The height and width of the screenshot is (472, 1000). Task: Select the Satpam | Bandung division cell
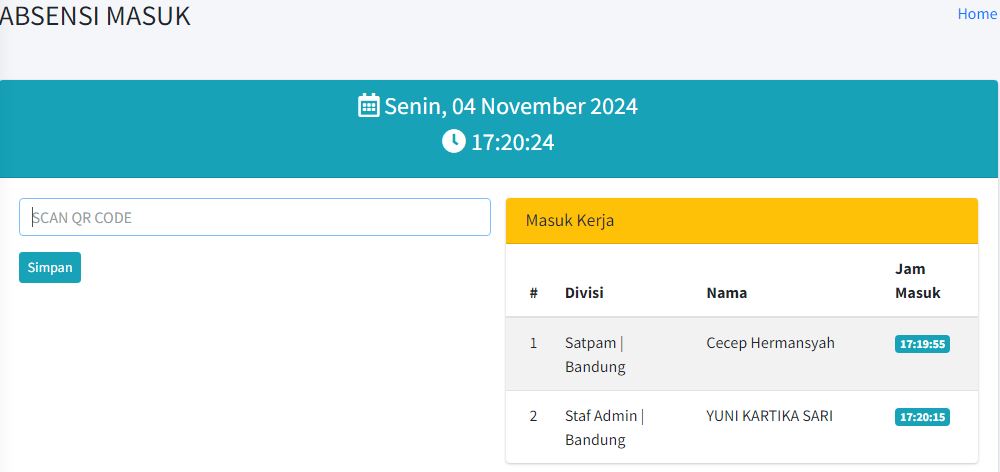click(x=595, y=355)
